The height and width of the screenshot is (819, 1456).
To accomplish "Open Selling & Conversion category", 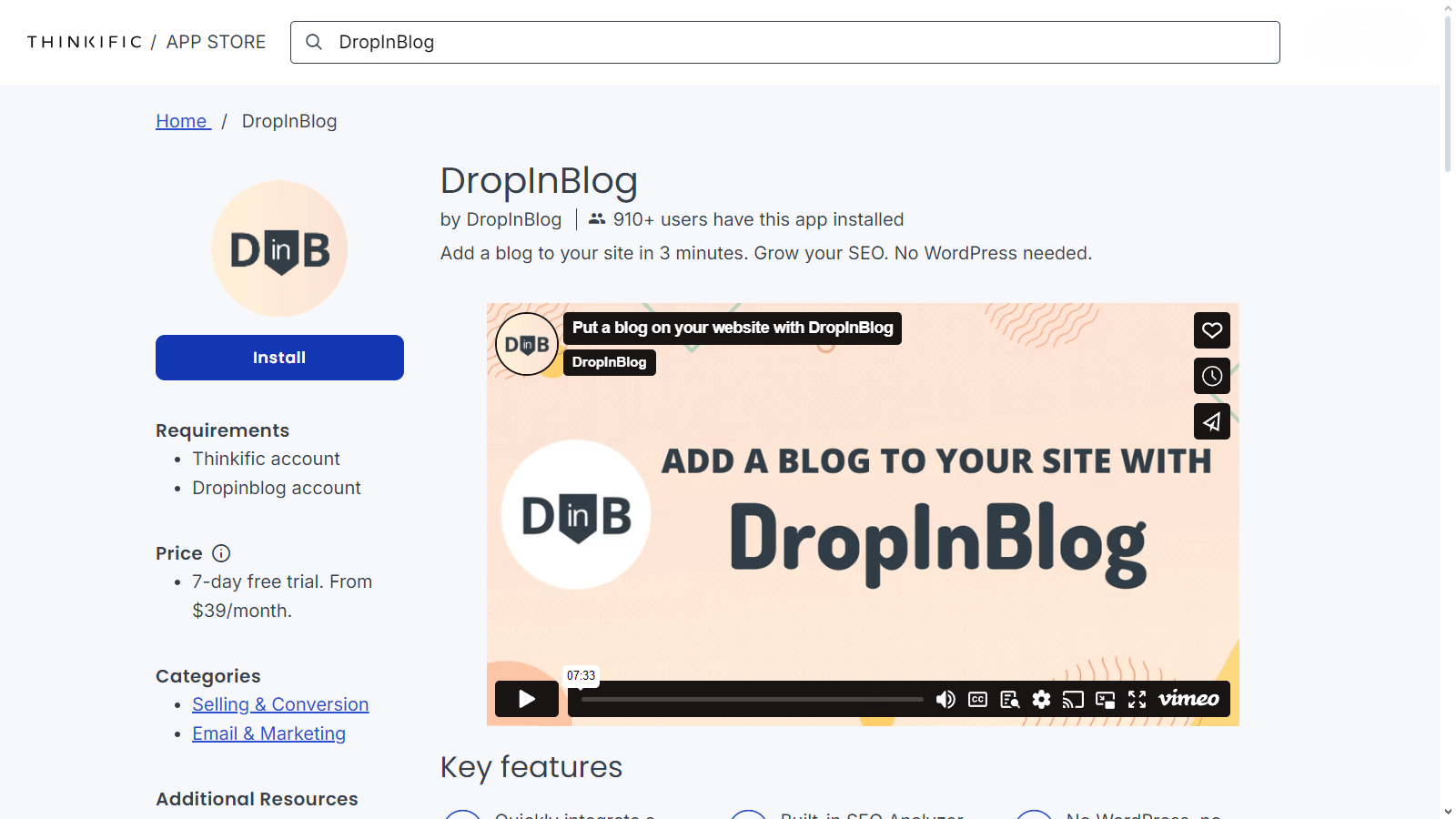I will [280, 704].
